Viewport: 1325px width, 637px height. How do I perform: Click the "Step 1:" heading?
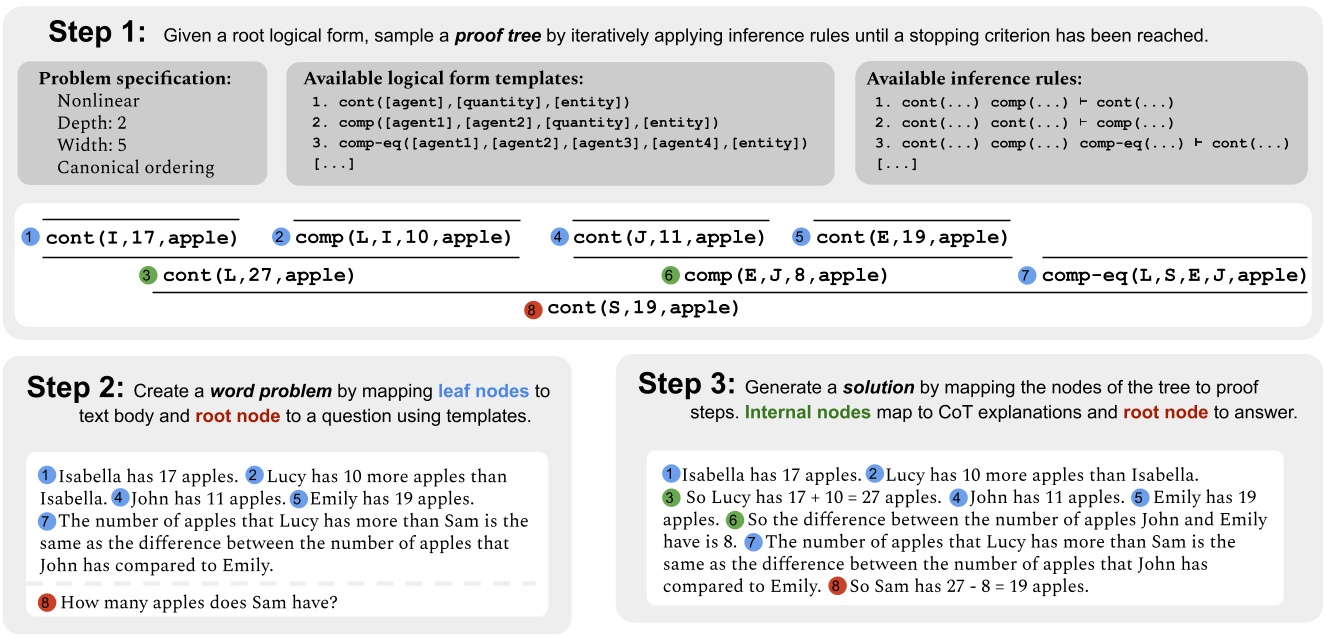point(97,35)
